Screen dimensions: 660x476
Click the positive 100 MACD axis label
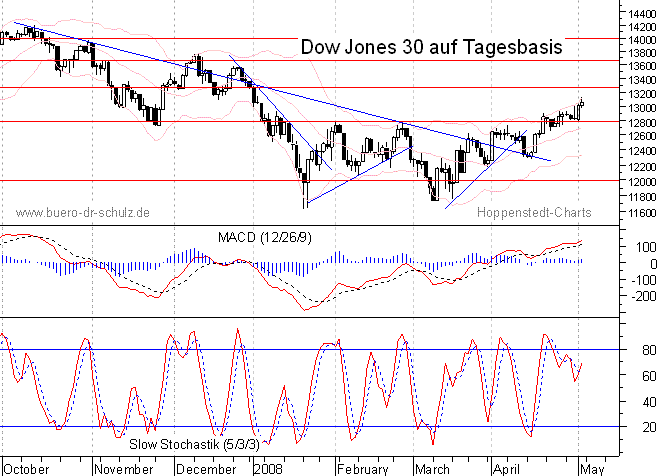(x=646, y=247)
